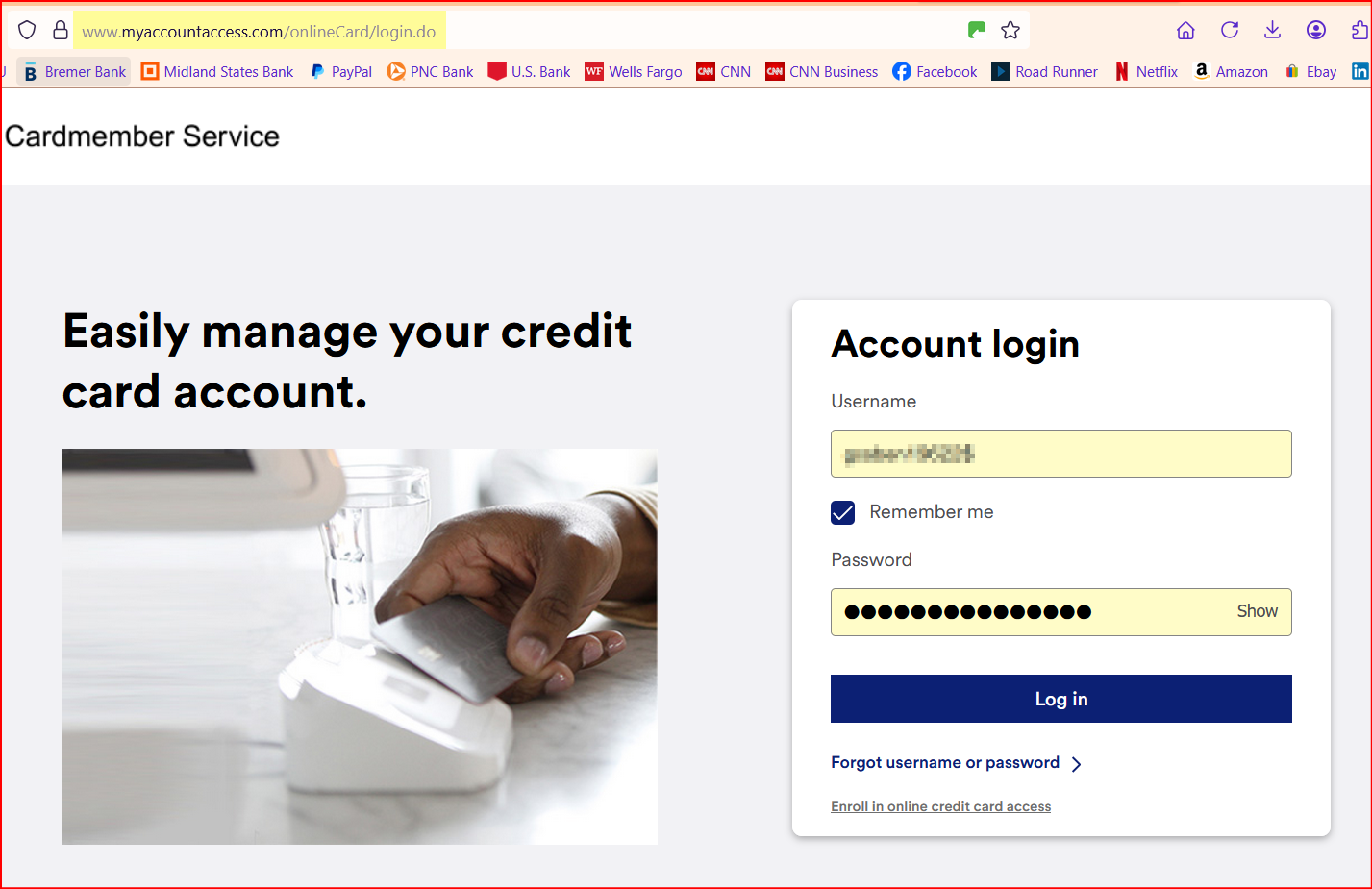
Task: Click the Password input field
Action: pyautogui.click(x=1029, y=612)
